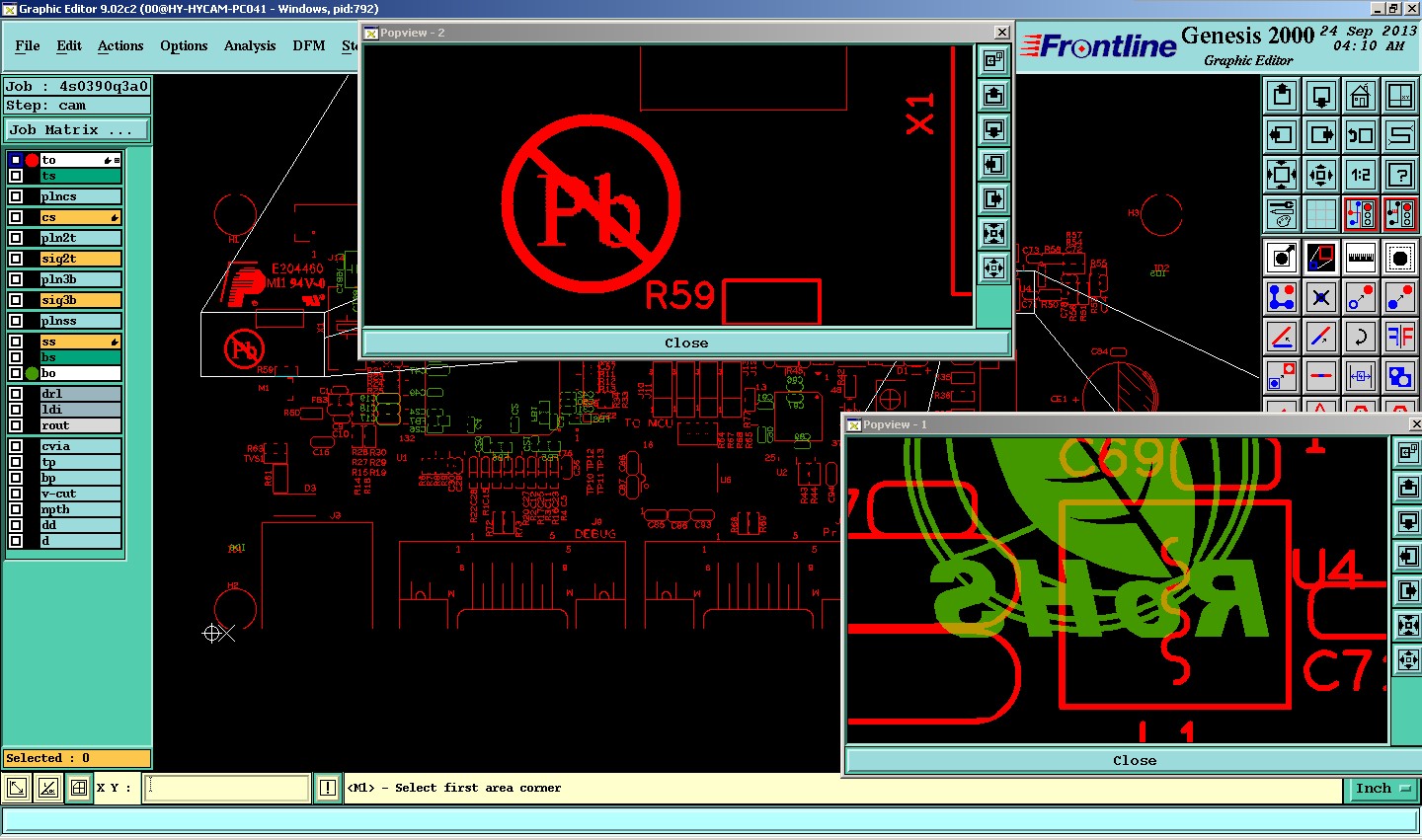Image resolution: width=1422 pixels, height=840 pixels.
Task: Click the pan right view icon
Action: [1321, 135]
